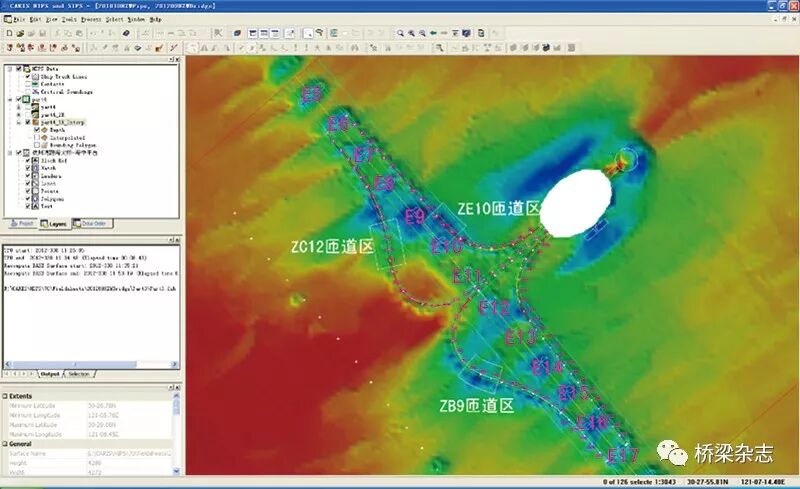Collapse the General properties section
The height and width of the screenshot is (489, 800).
click(5, 444)
